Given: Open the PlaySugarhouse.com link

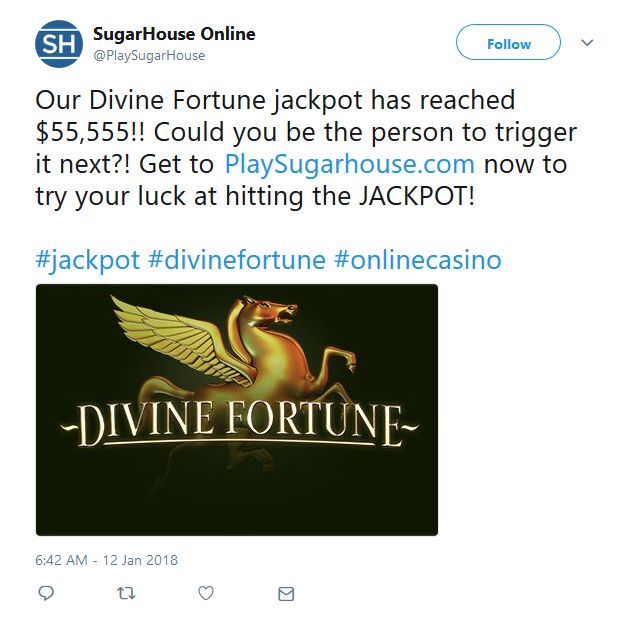Looking at the screenshot, I should pos(350,165).
